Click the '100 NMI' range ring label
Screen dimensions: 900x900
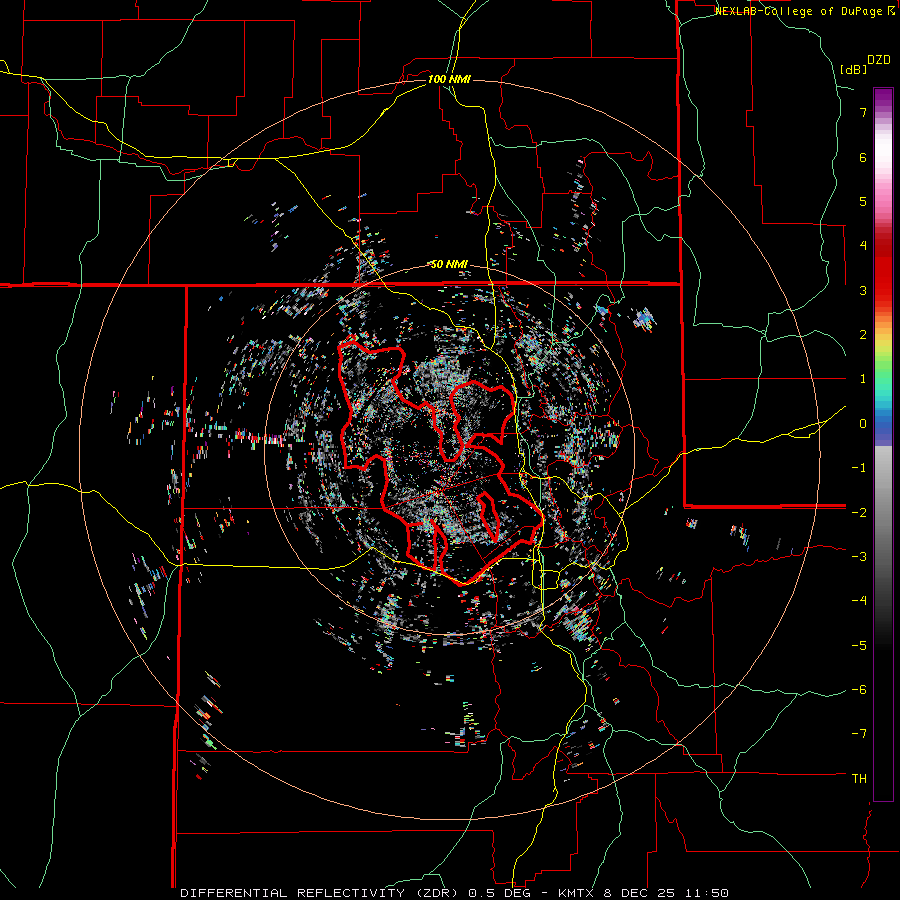click(449, 79)
